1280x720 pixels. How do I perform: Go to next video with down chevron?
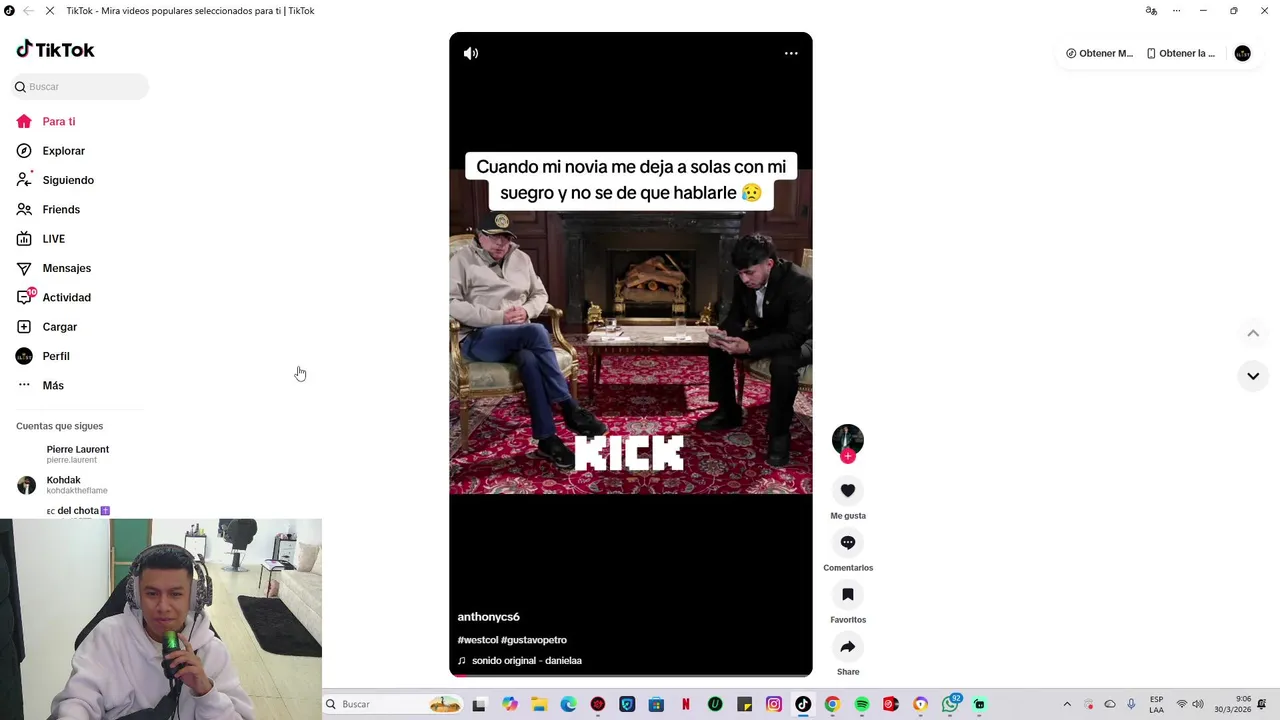[x=1253, y=376]
